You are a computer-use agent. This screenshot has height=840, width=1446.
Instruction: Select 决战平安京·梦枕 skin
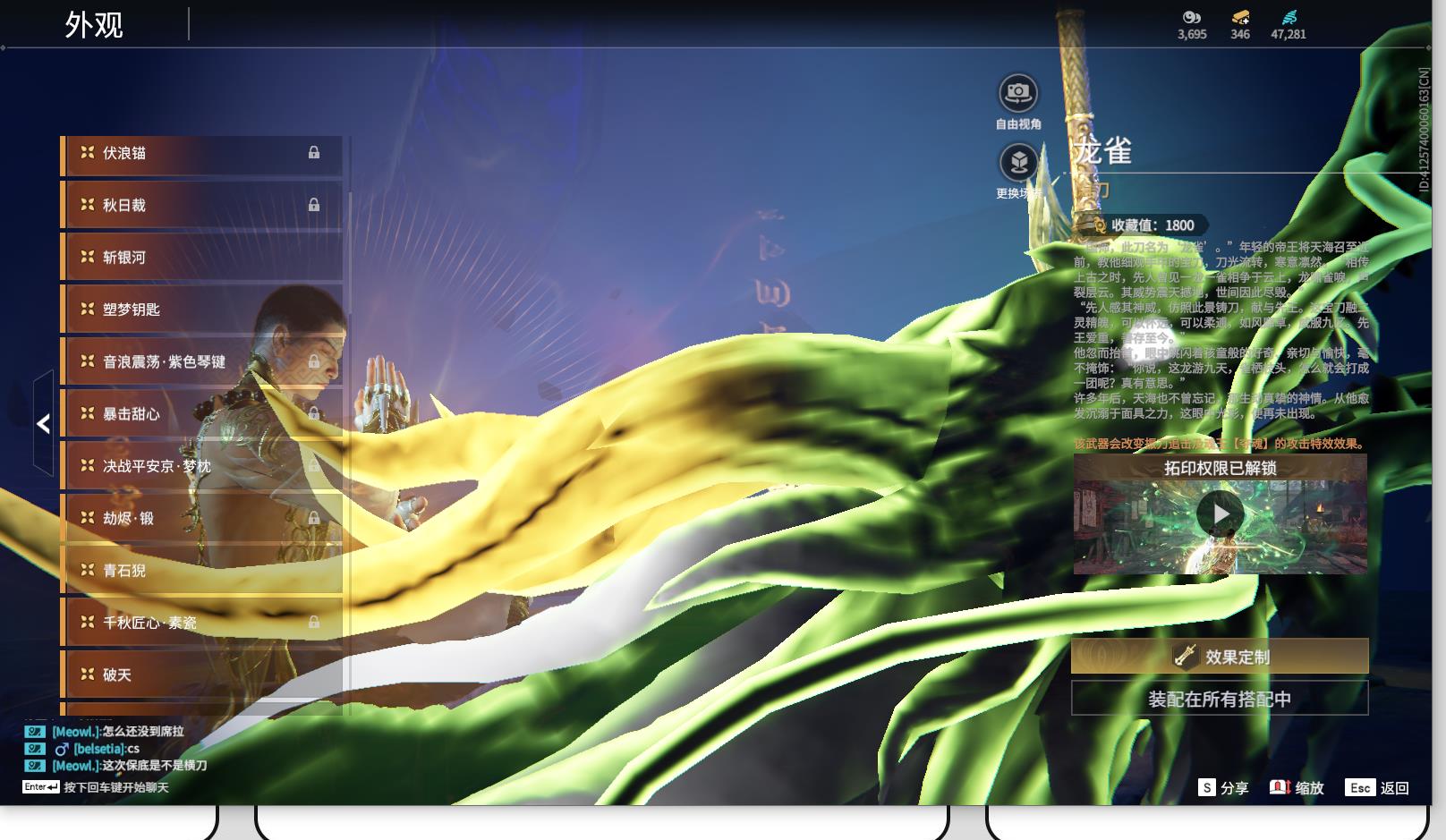tap(201, 465)
